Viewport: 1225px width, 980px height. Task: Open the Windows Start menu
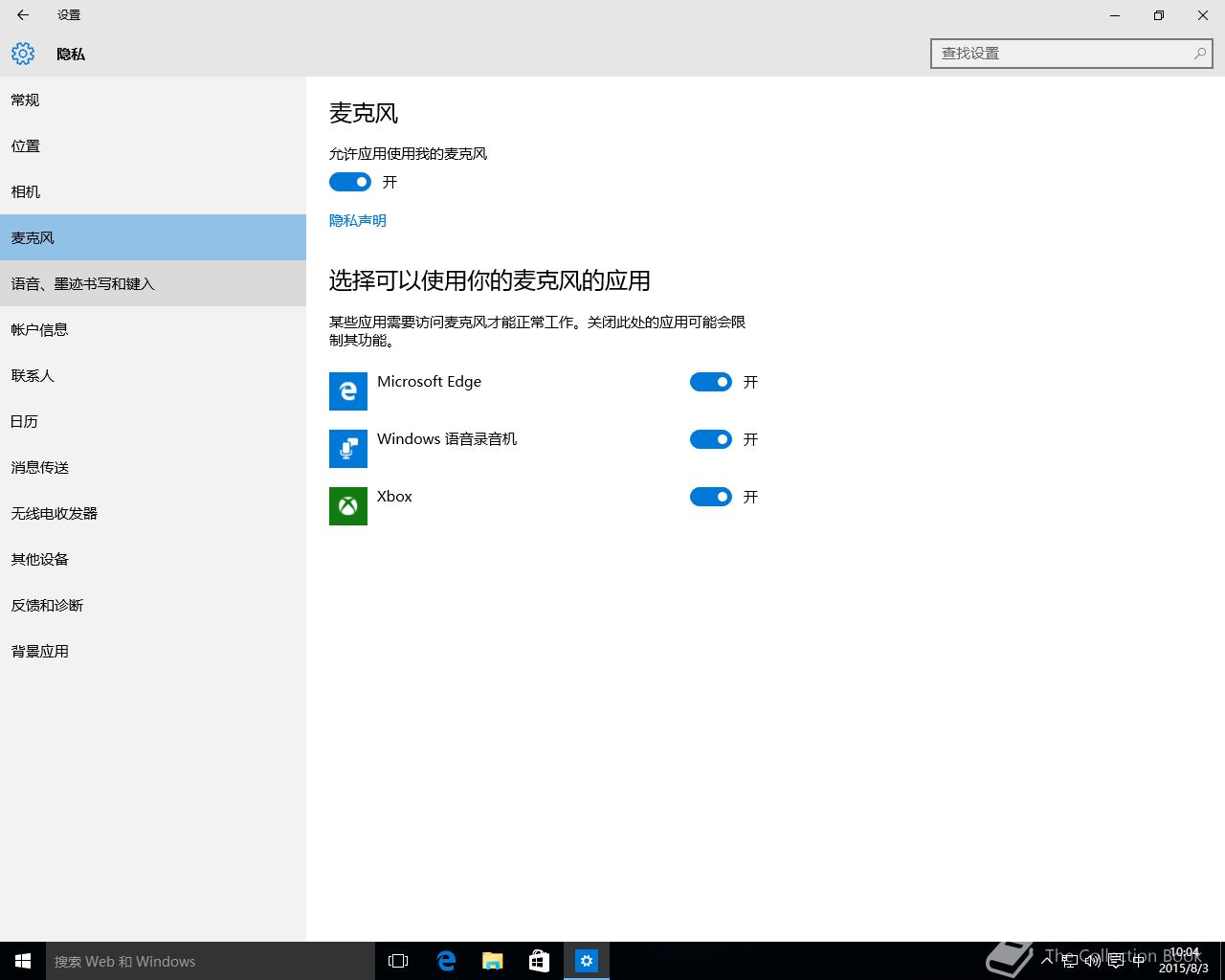click(23, 961)
